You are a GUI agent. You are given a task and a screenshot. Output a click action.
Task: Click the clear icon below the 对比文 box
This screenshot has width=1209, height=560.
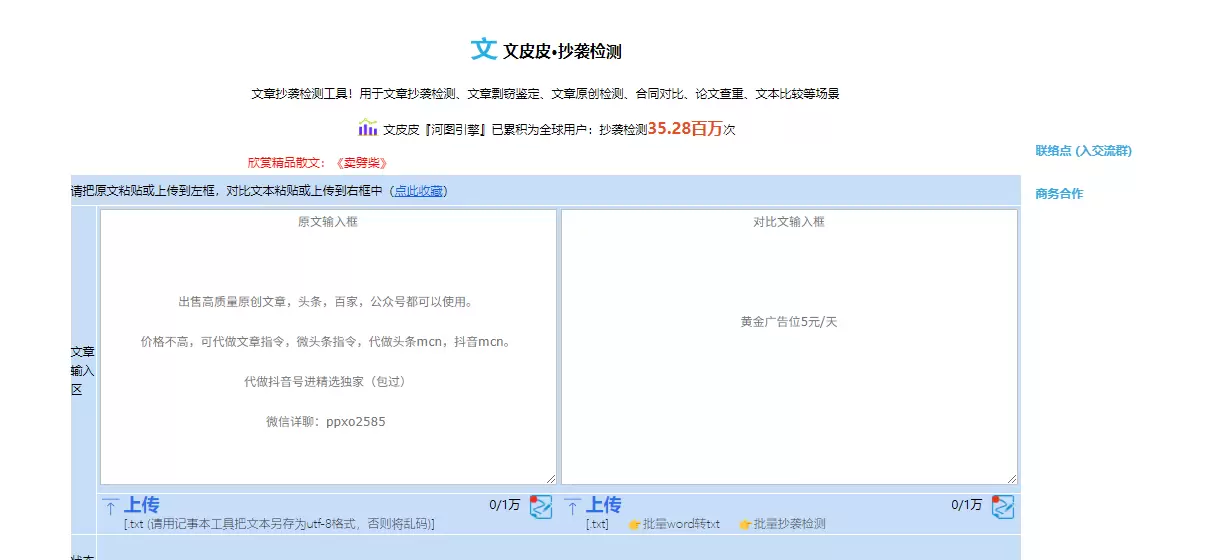click(1003, 507)
